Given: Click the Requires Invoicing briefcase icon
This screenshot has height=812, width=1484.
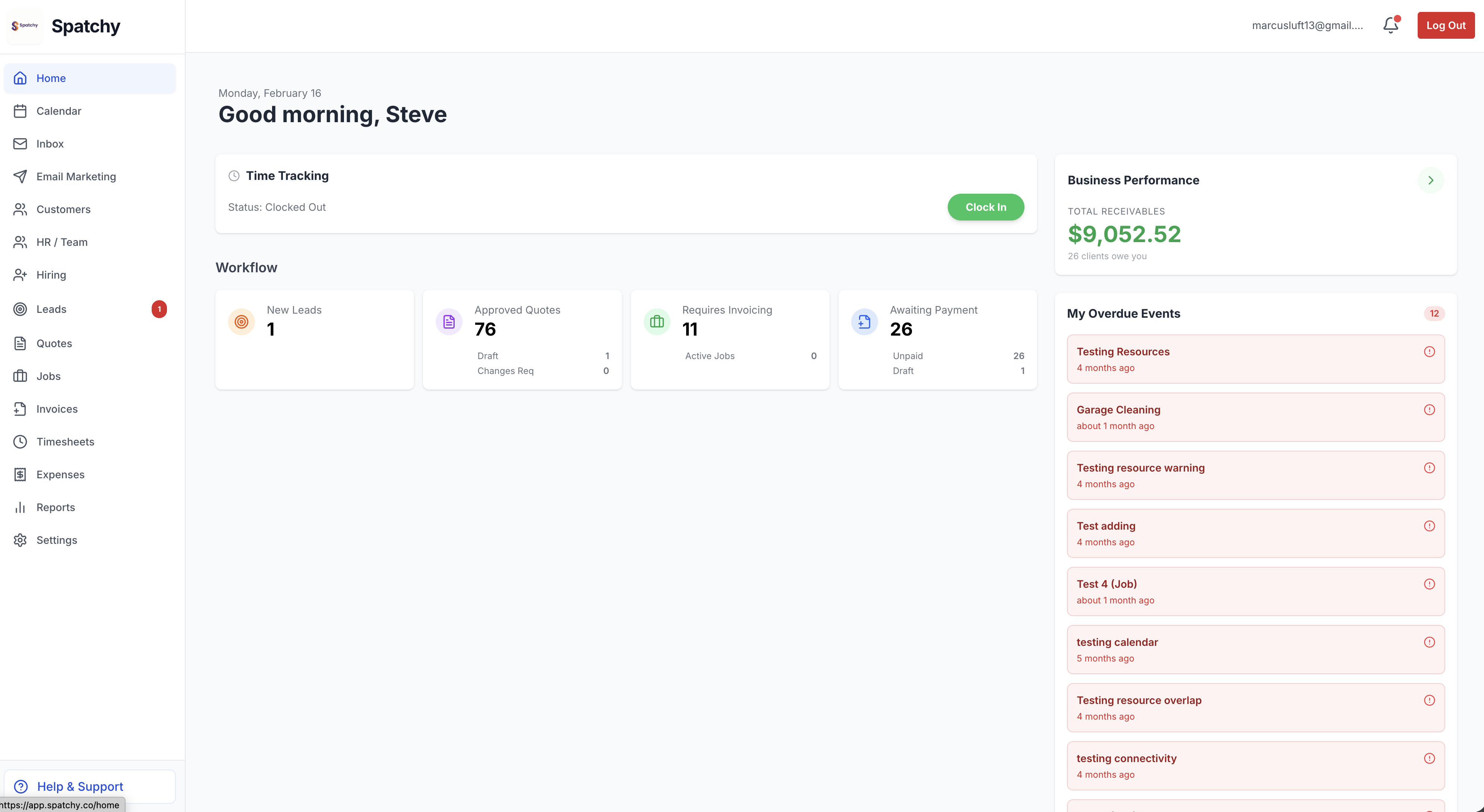Looking at the screenshot, I should [x=657, y=322].
